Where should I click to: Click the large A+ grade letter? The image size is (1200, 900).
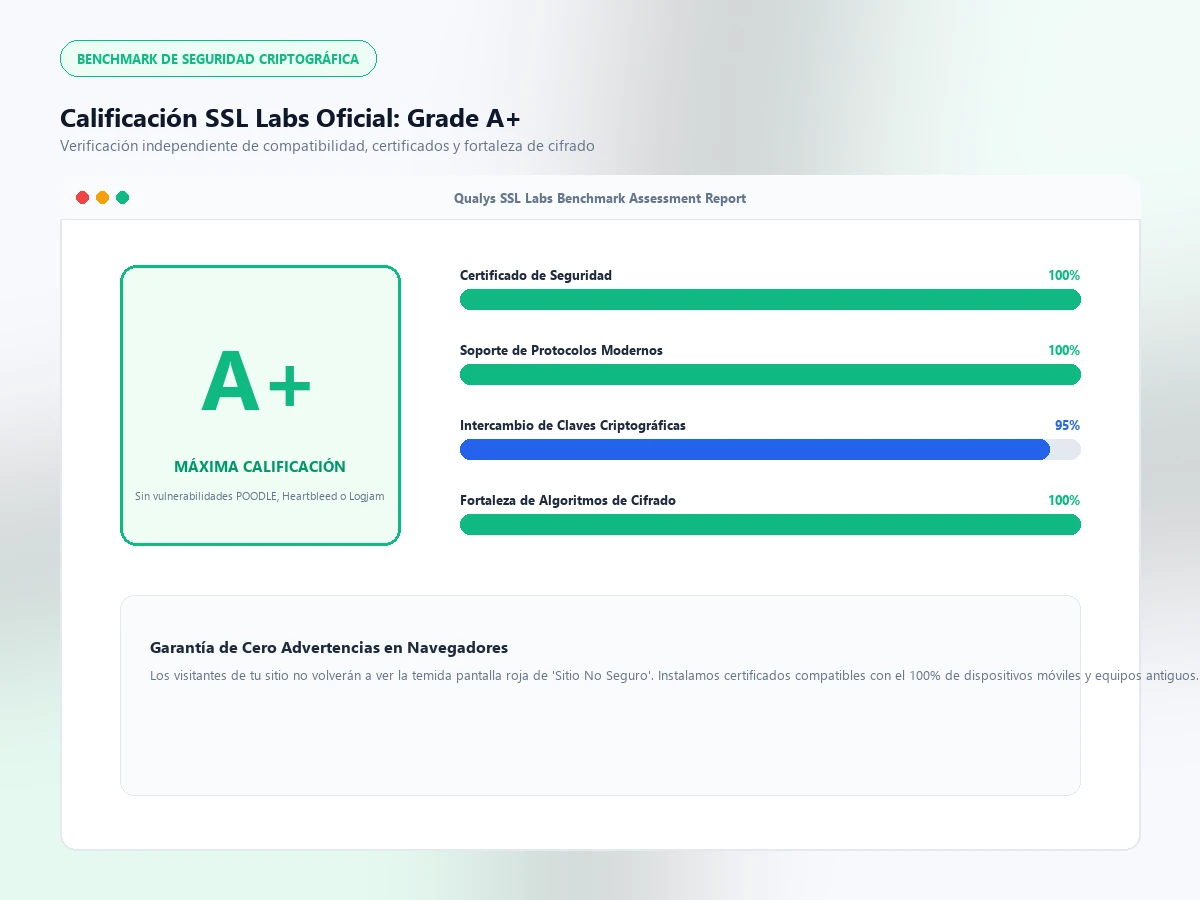257,382
